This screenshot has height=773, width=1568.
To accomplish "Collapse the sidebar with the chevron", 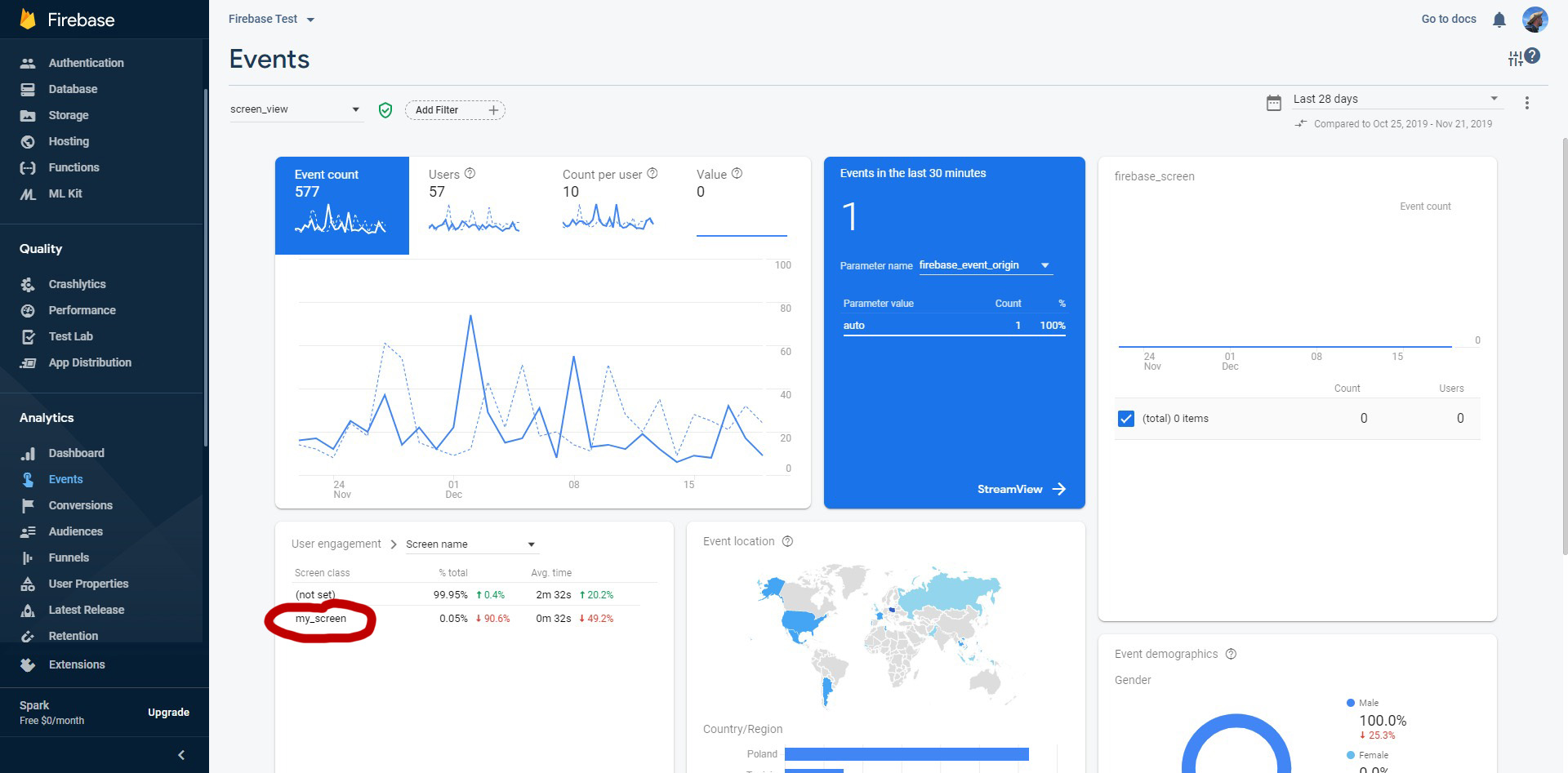I will coord(181,755).
